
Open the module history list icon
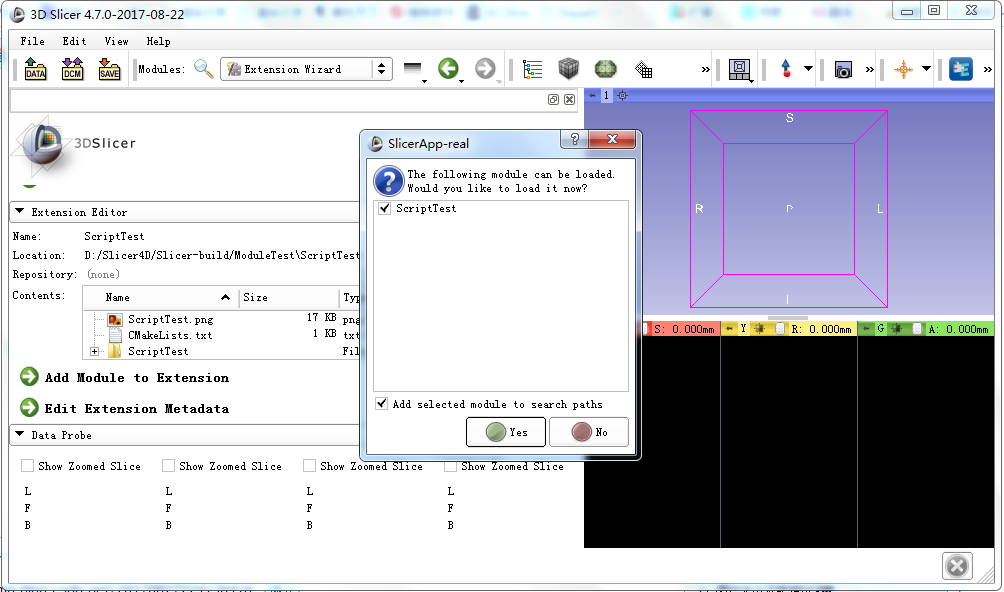click(414, 69)
